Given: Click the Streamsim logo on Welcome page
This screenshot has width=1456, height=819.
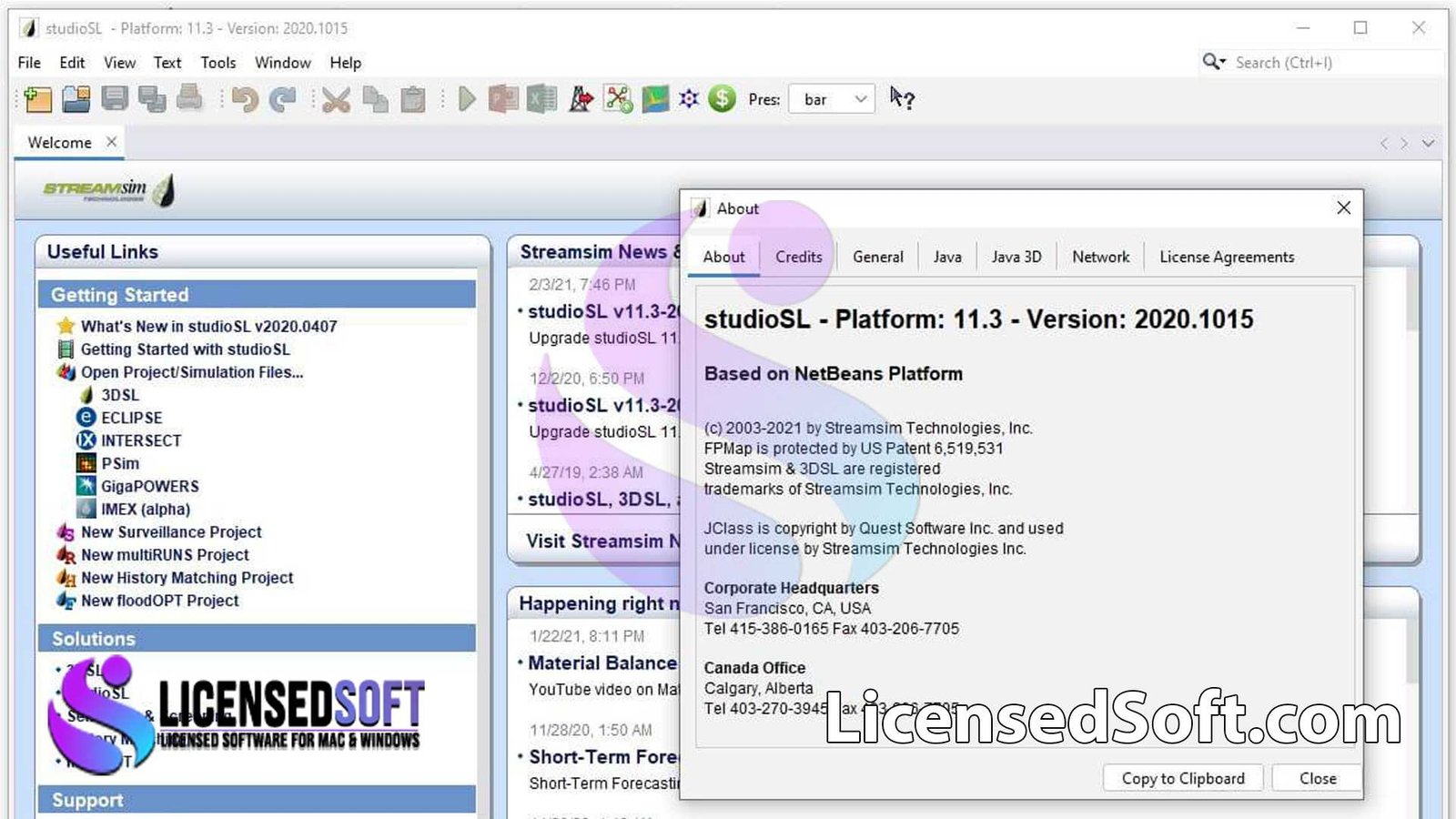Looking at the screenshot, I should [108, 189].
